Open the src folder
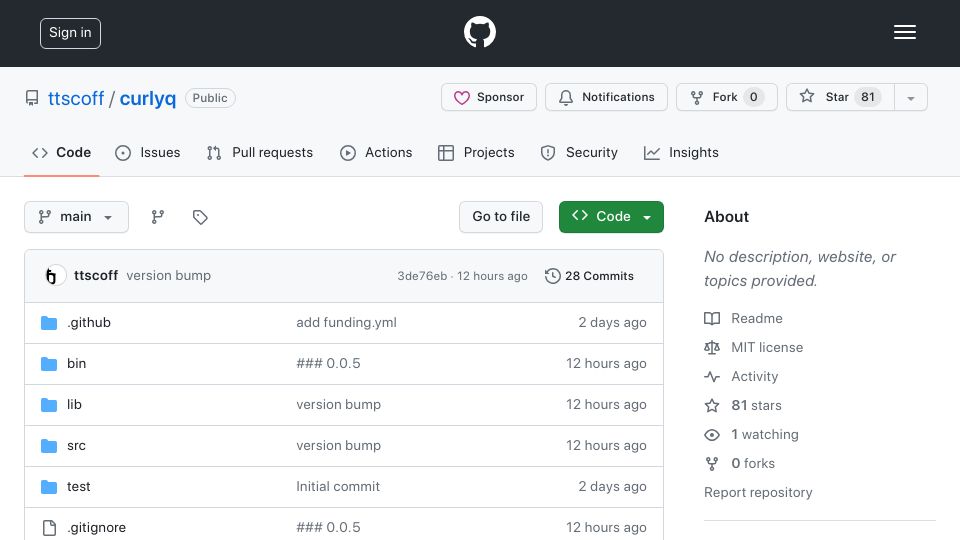The width and height of the screenshot is (960, 540). 77,446
